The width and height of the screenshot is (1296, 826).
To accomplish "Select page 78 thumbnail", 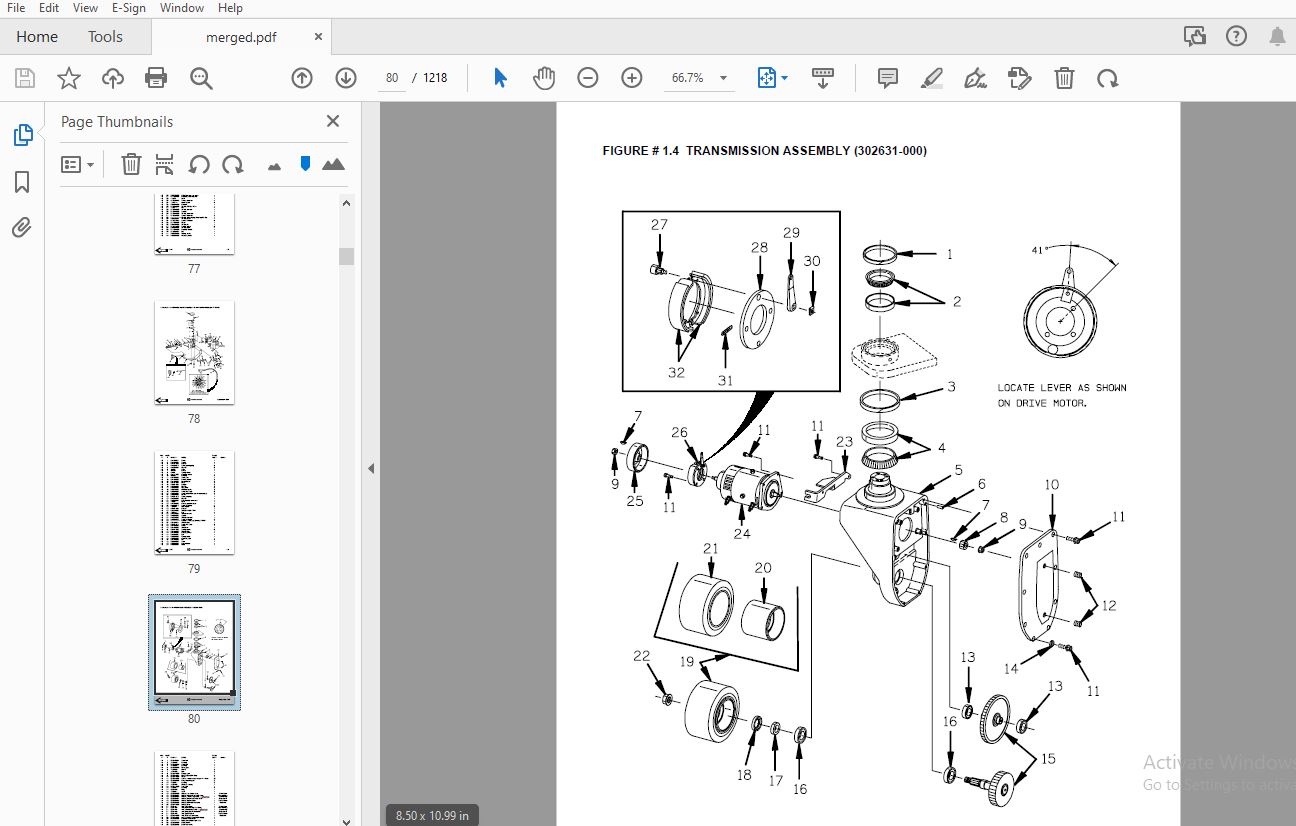I will click(x=194, y=352).
